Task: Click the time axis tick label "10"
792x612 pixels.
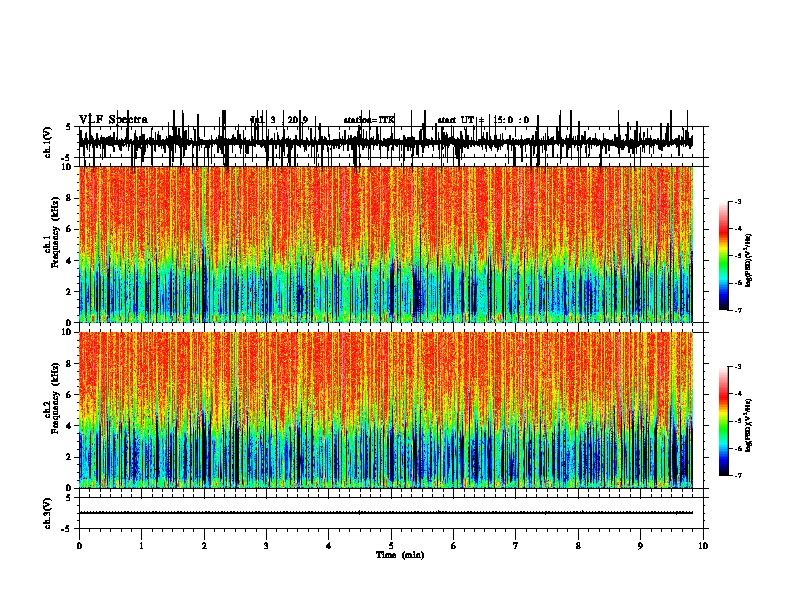Action: point(703,546)
